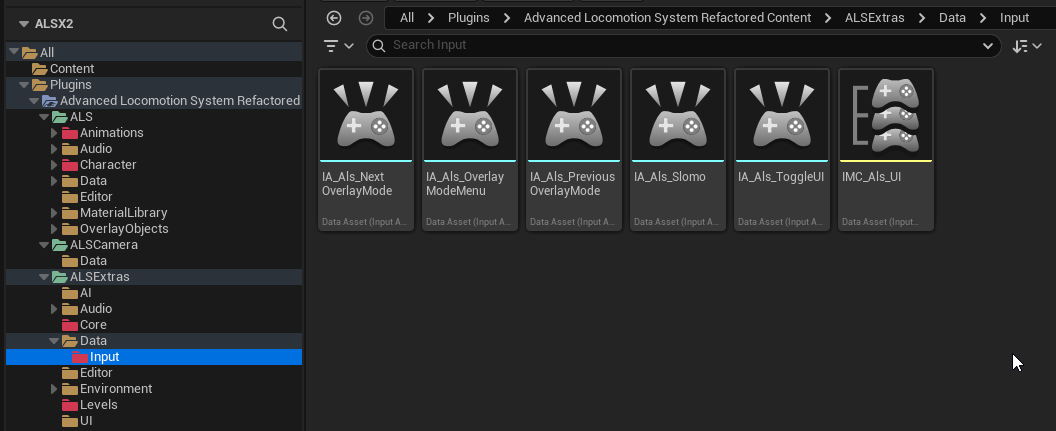The width and height of the screenshot is (1056, 431).
Task: Click the search icon beside ALSX2
Action: tap(279, 24)
